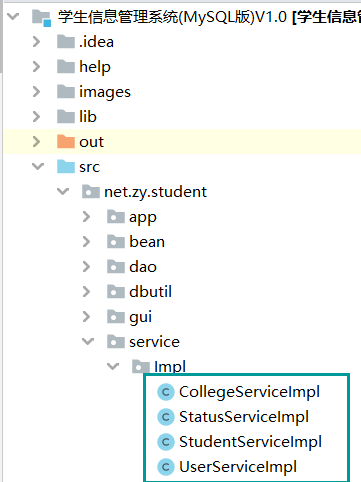Open UserServiceImpl class file
This screenshot has width=361, height=482.
tap(238, 467)
